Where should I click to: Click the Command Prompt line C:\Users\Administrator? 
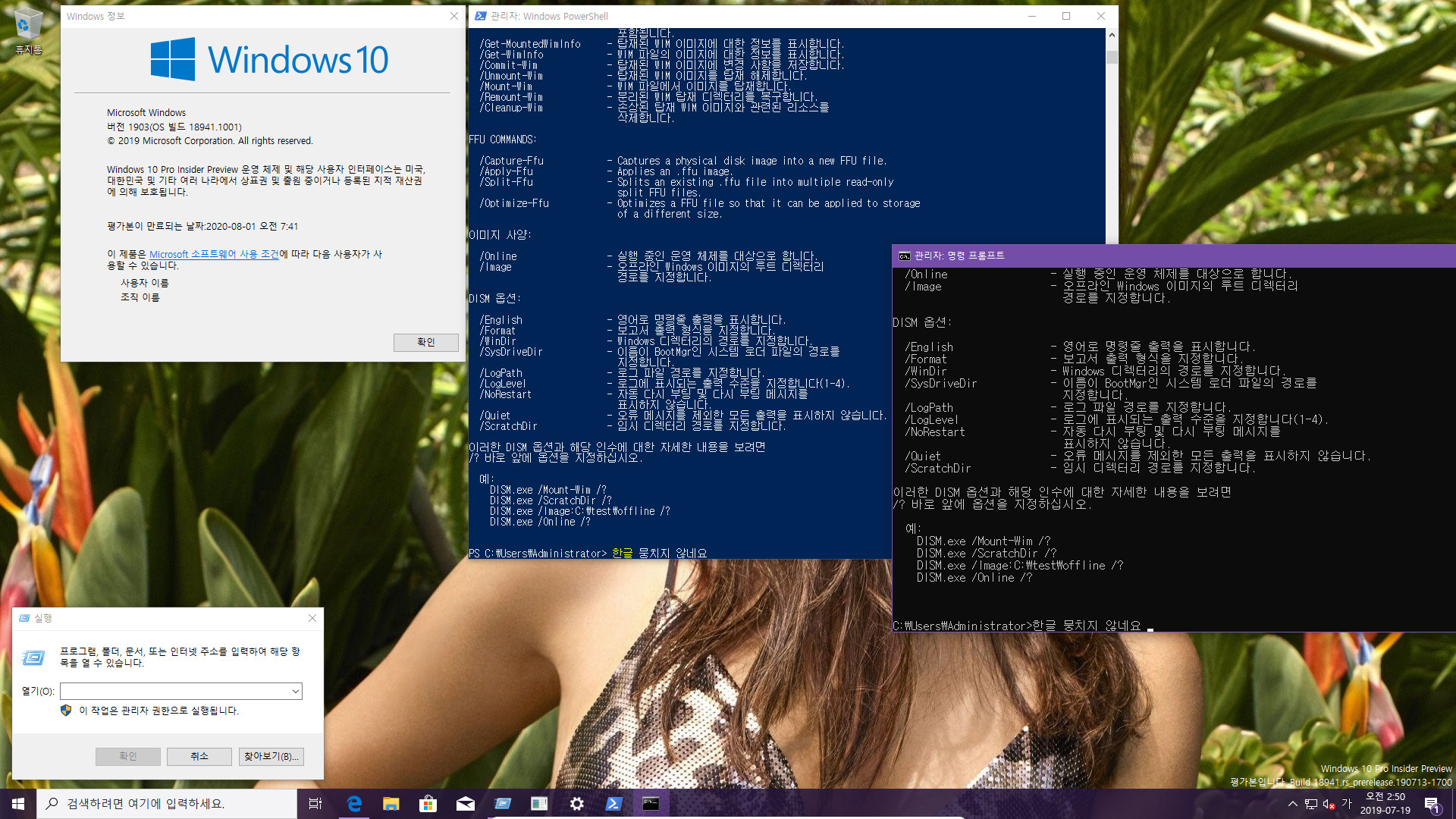coord(962,626)
